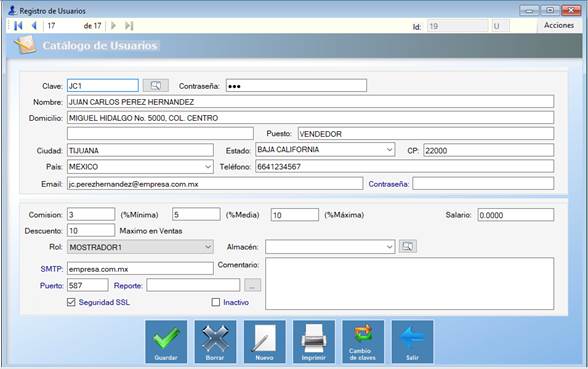Click the Salir exit button

point(412,342)
